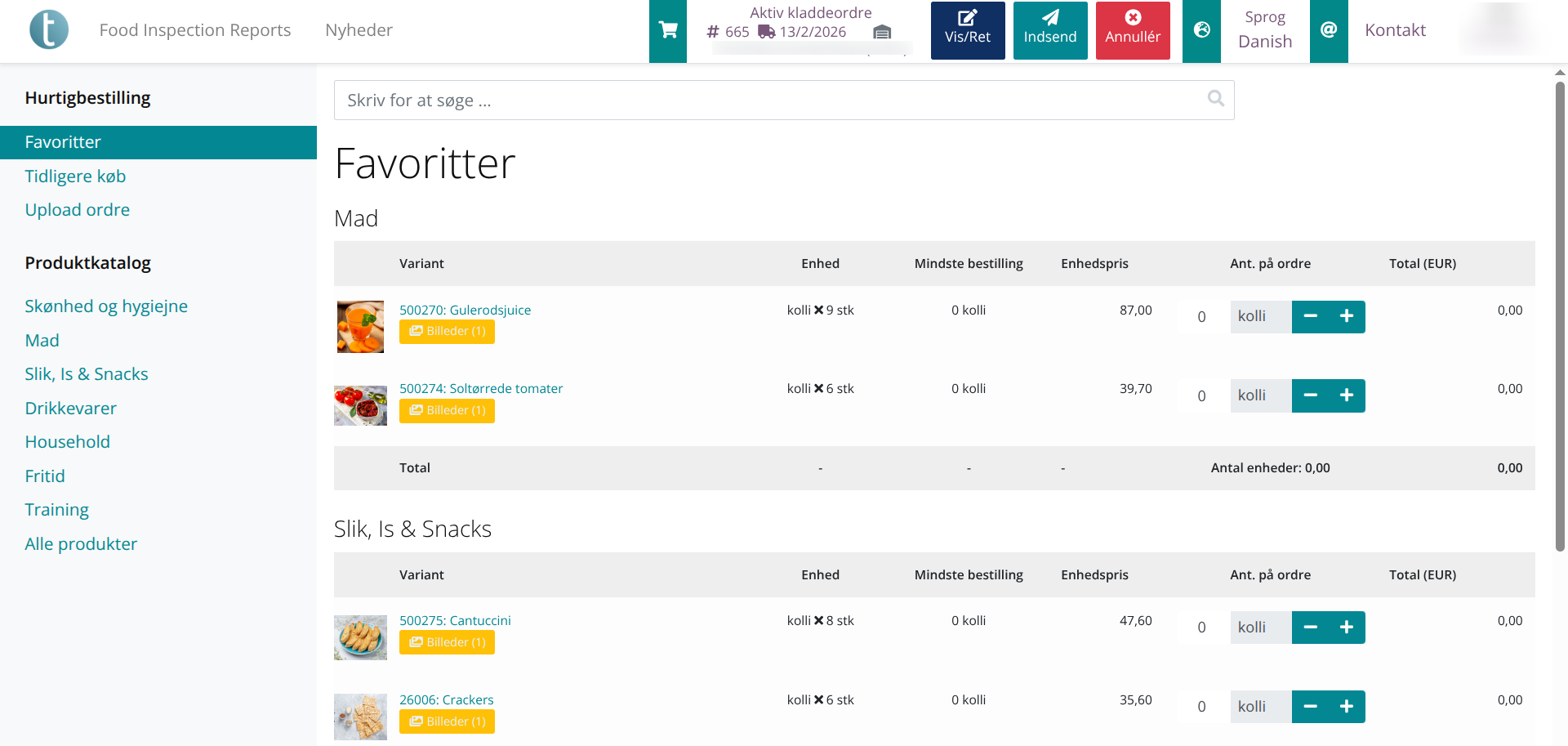Open product 500270: Gulerodsjuice link
Image resolution: width=1568 pixels, height=746 pixels.
pyautogui.click(x=465, y=310)
